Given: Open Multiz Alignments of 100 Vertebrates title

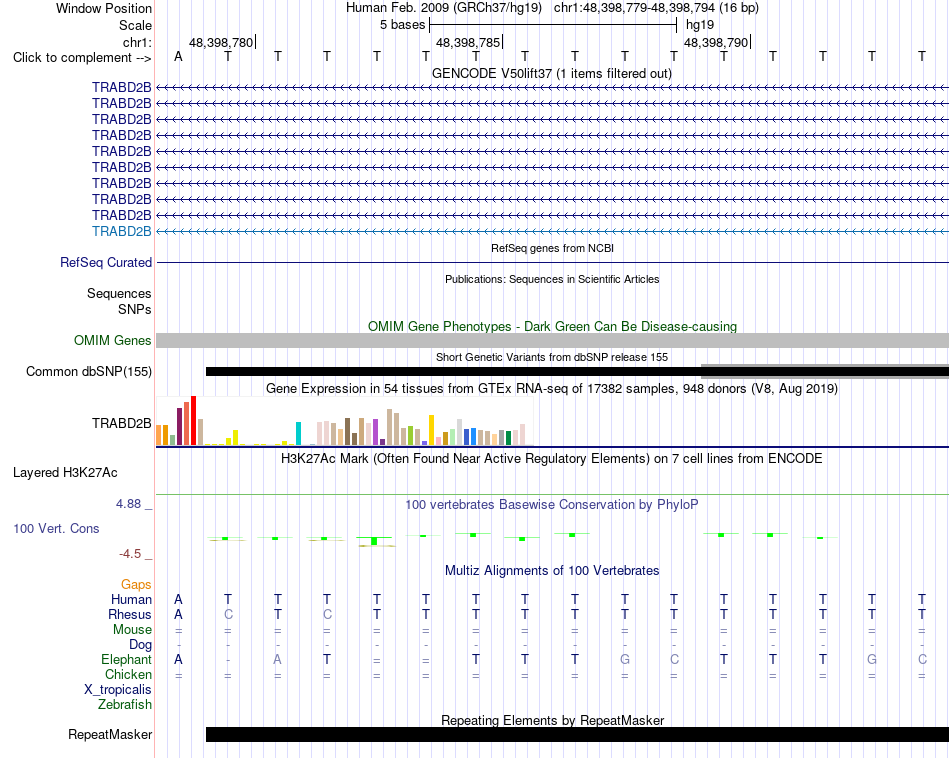Looking at the screenshot, I should [x=552, y=570].
